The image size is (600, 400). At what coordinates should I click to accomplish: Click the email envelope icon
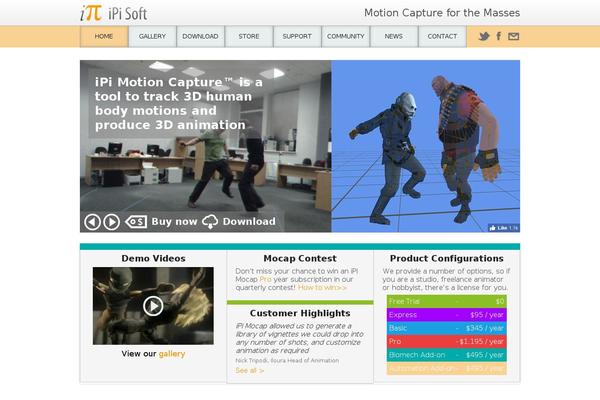(x=513, y=36)
